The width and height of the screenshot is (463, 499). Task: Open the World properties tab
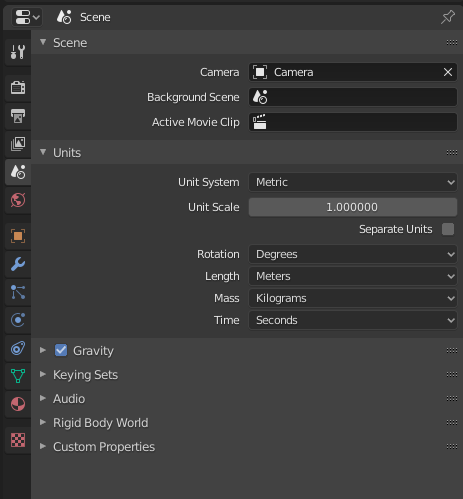[18, 200]
